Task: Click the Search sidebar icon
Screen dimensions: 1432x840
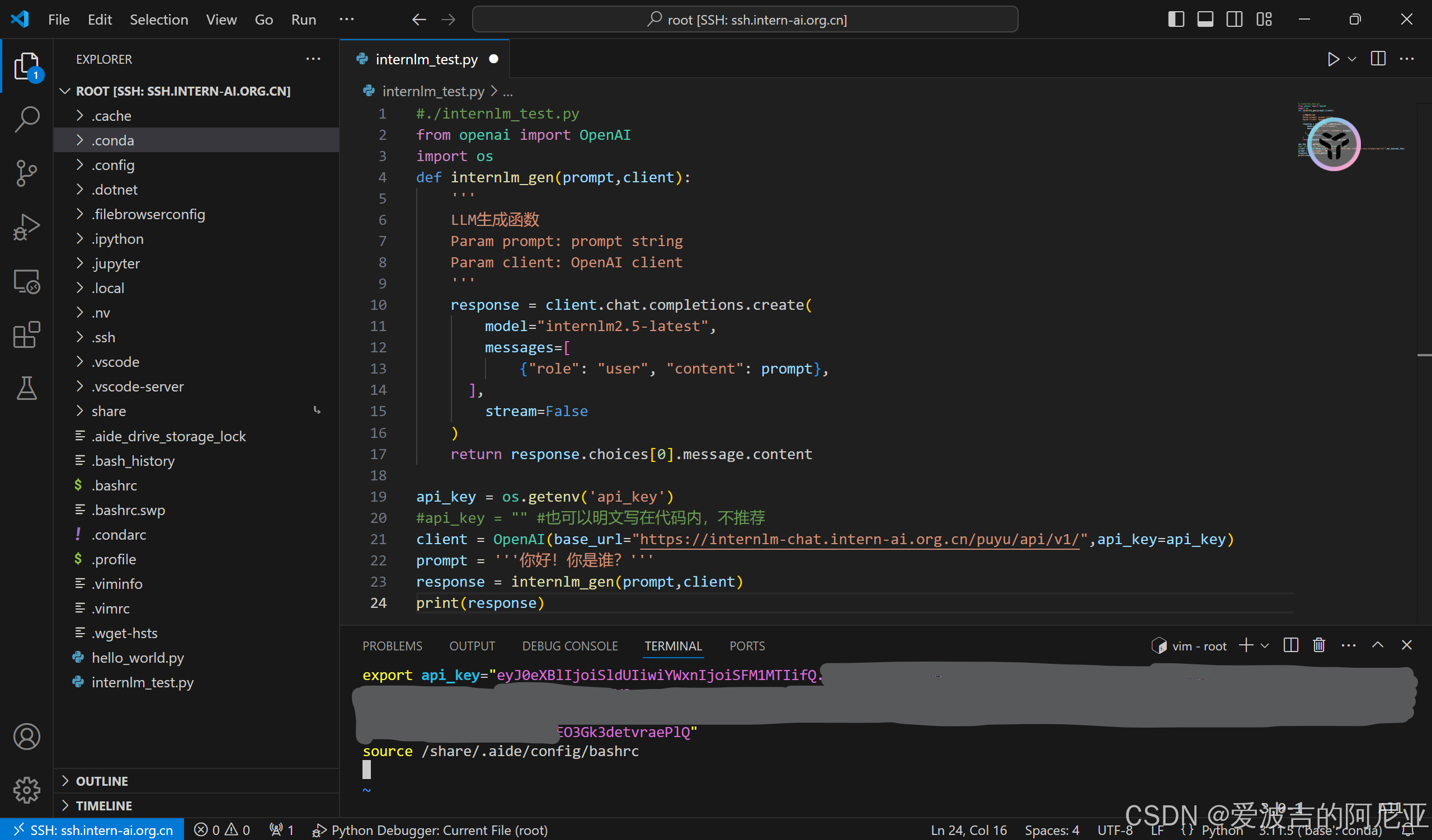Action: pos(26,120)
